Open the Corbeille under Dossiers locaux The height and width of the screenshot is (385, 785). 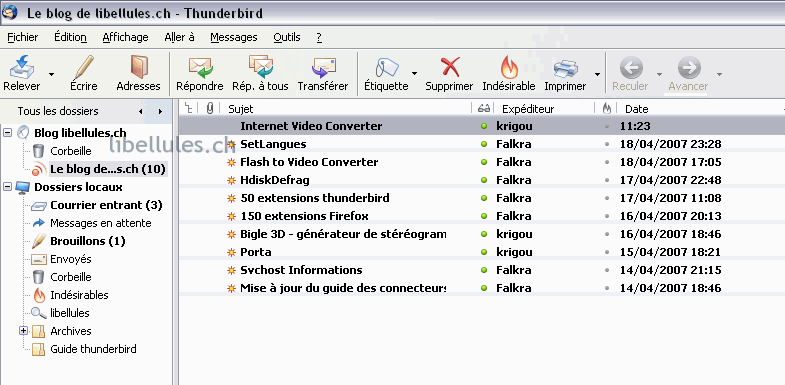(x=71, y=277)
